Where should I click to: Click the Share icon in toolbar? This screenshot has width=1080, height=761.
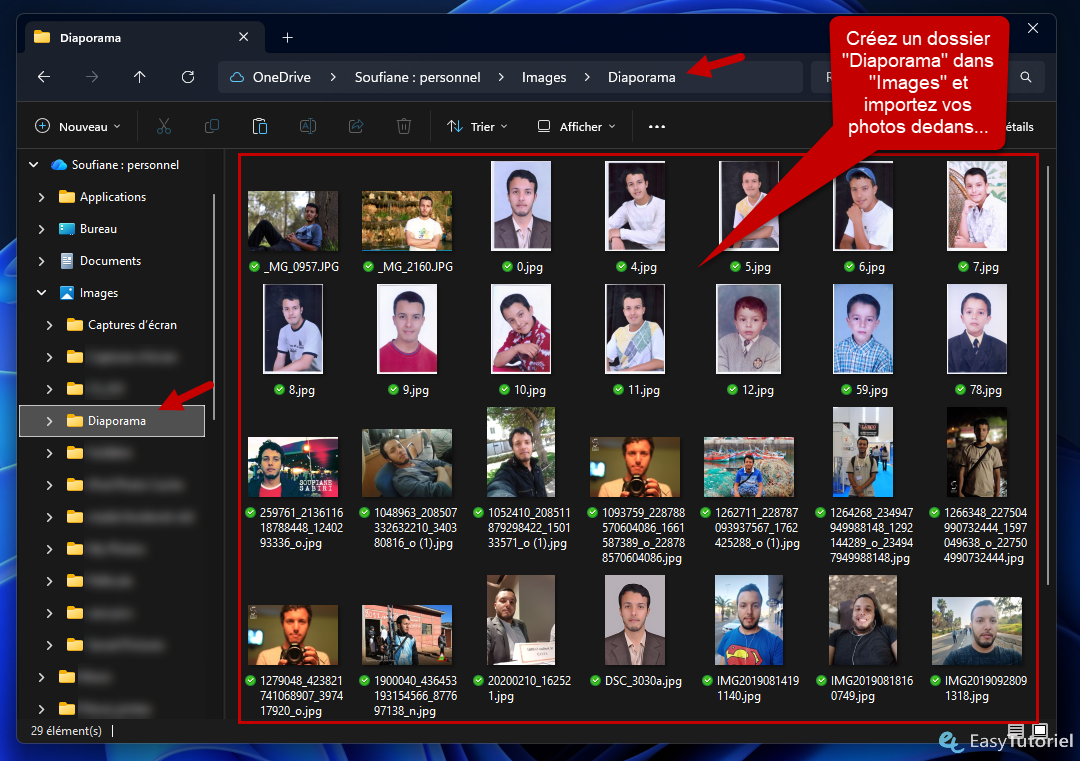coord(356,126)
